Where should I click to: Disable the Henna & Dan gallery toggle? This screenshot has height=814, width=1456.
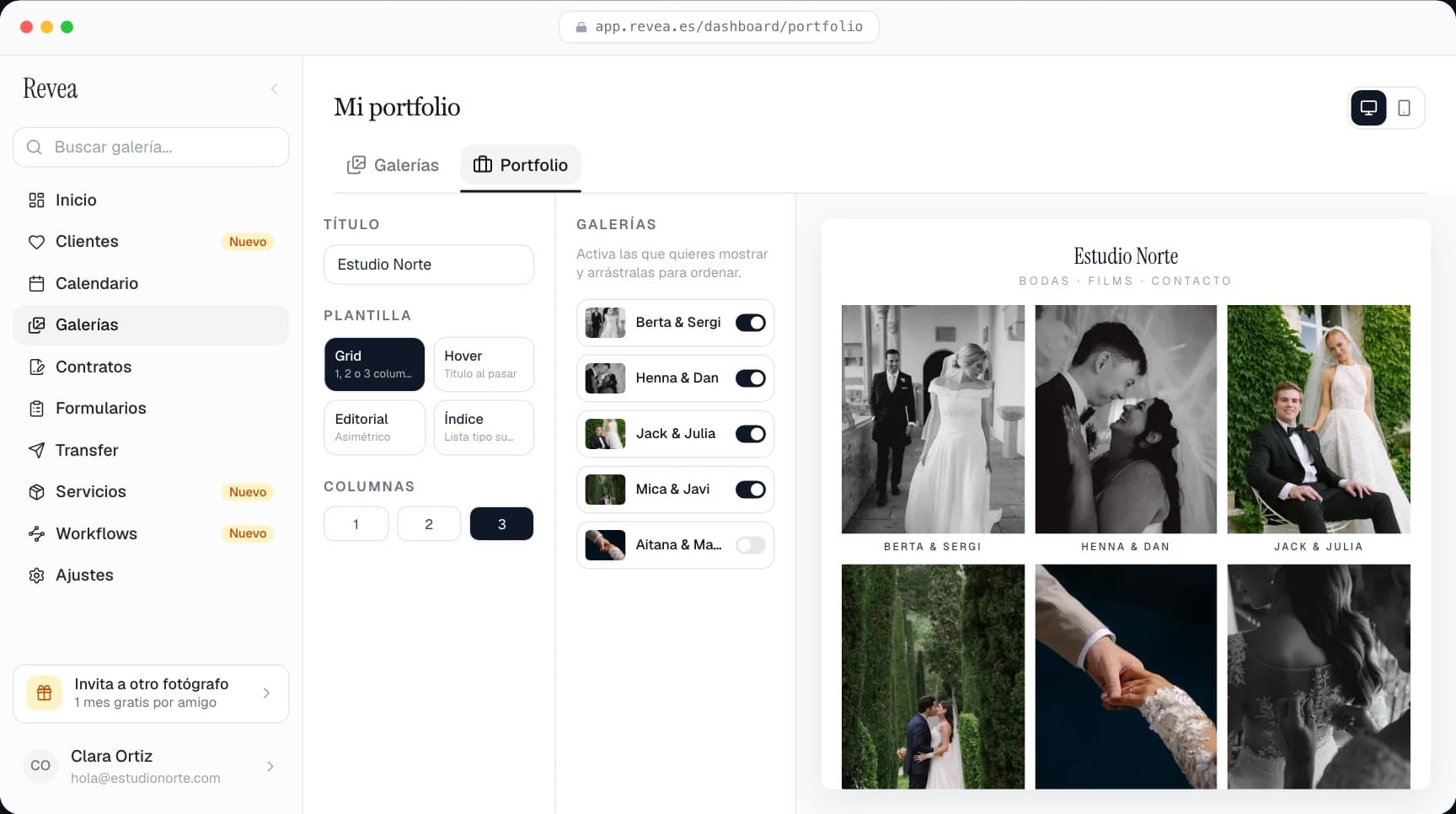(x=750, y=378)
